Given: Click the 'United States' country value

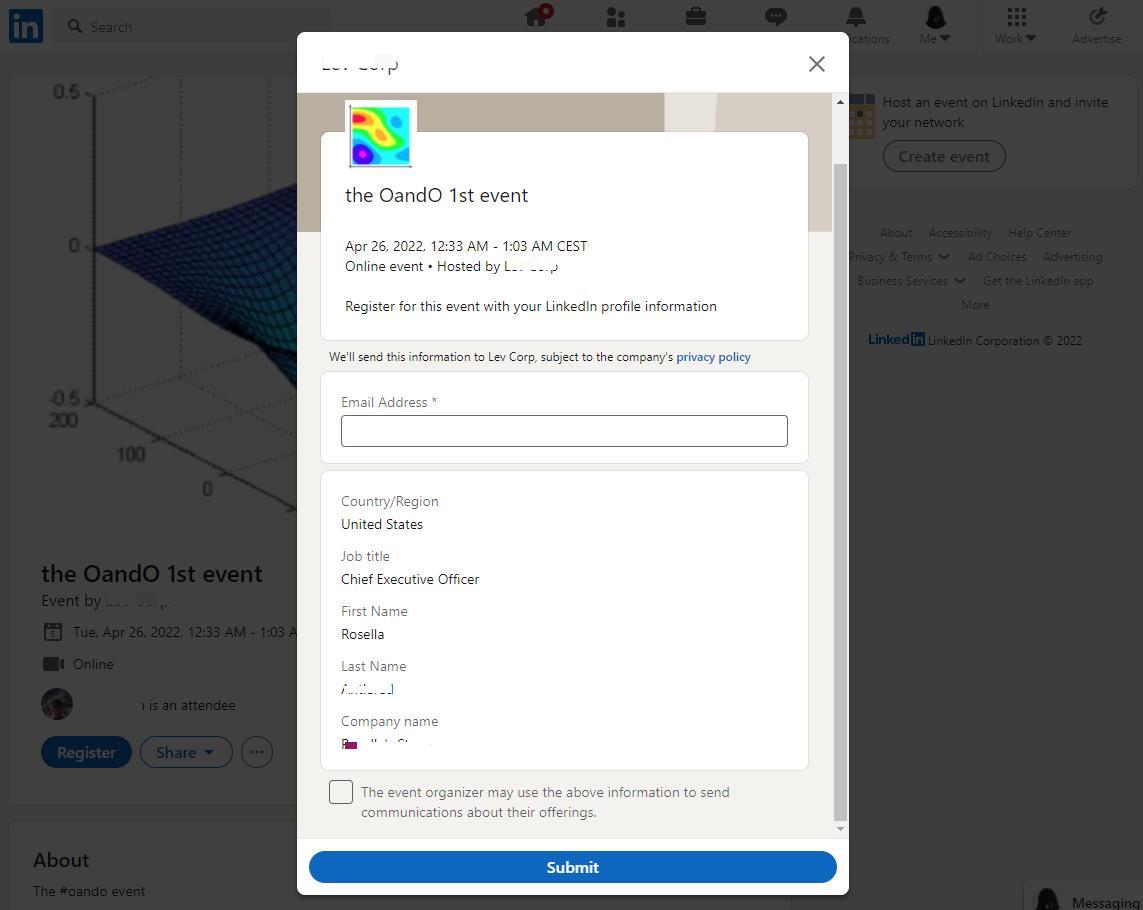Looking at the screenshot, I should point(382,524).
